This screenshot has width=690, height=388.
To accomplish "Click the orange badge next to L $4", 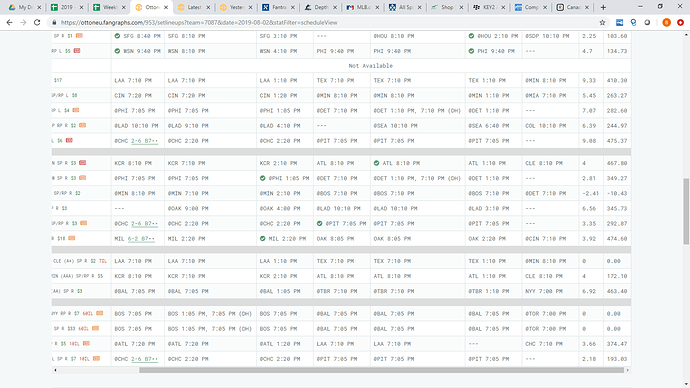I will pos(76,110).
